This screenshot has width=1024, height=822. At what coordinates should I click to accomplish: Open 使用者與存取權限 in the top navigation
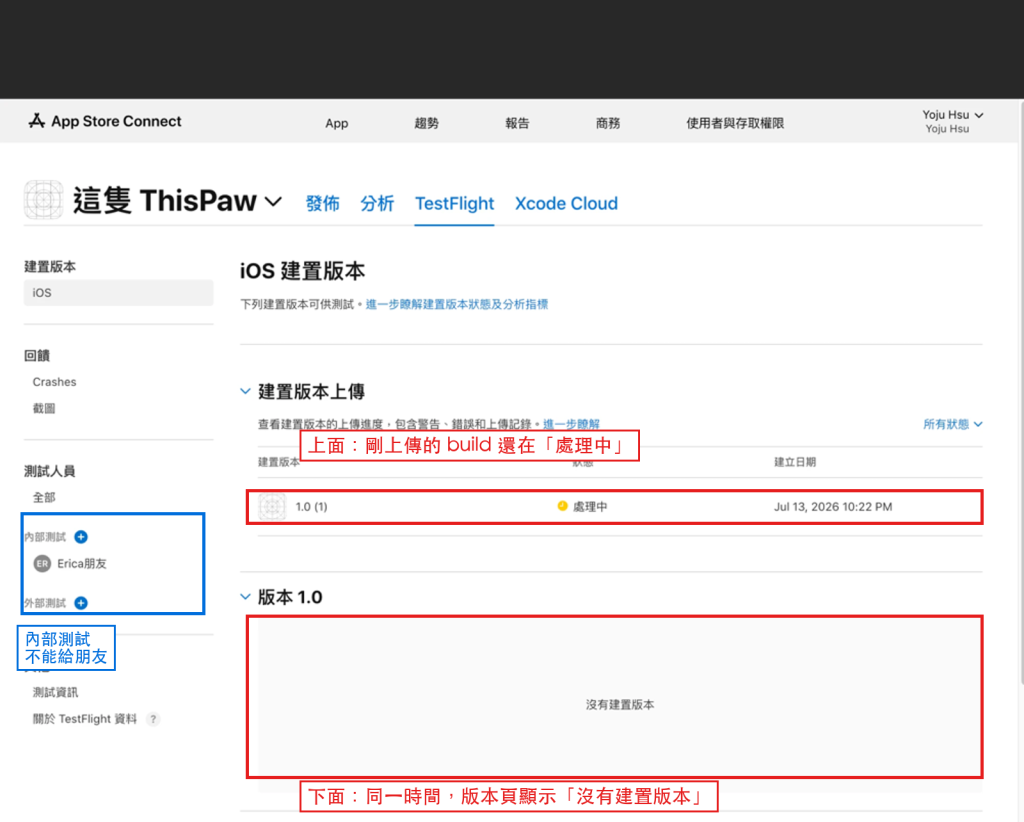click(735, 123)
